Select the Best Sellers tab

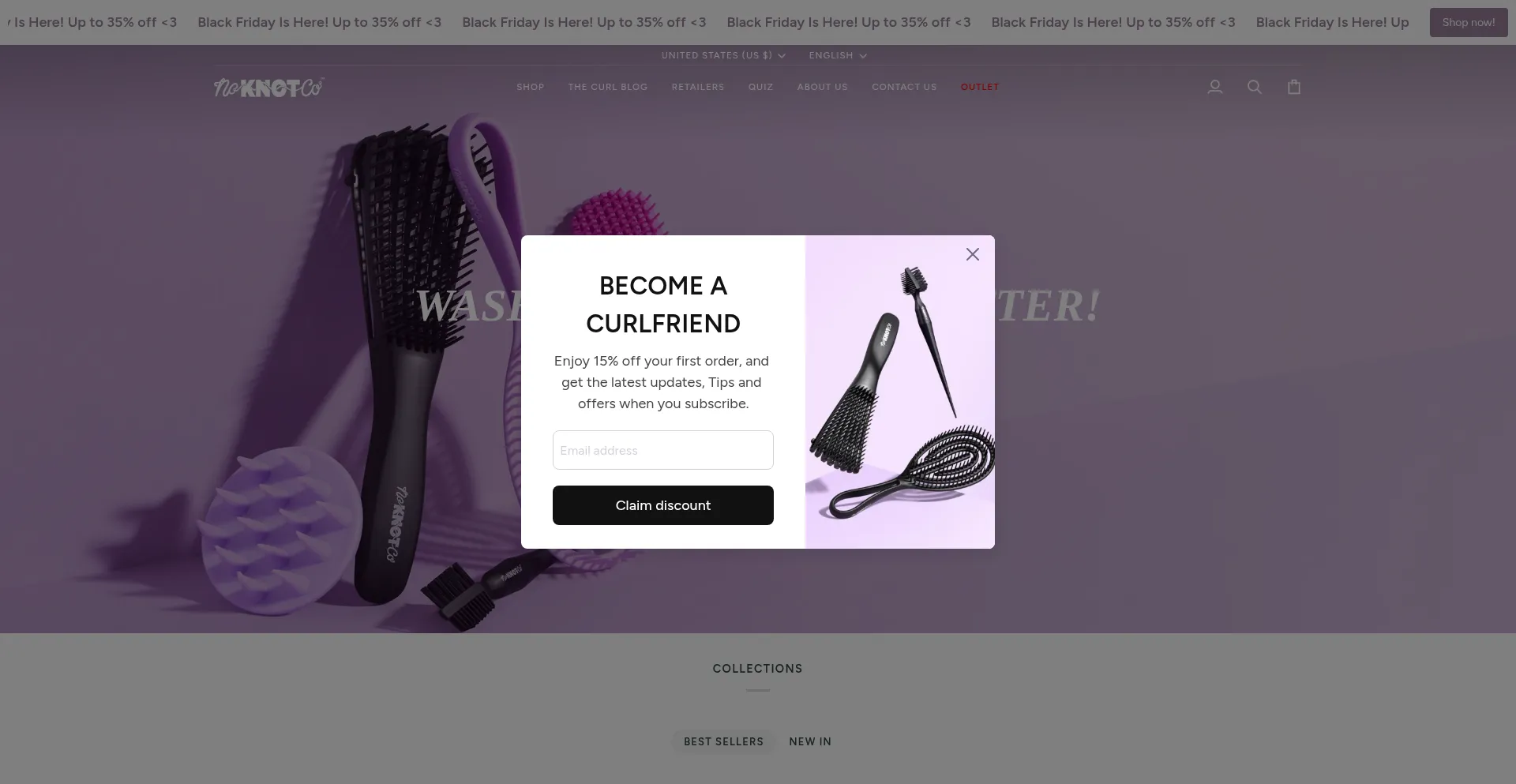click(x=724, y=741)
